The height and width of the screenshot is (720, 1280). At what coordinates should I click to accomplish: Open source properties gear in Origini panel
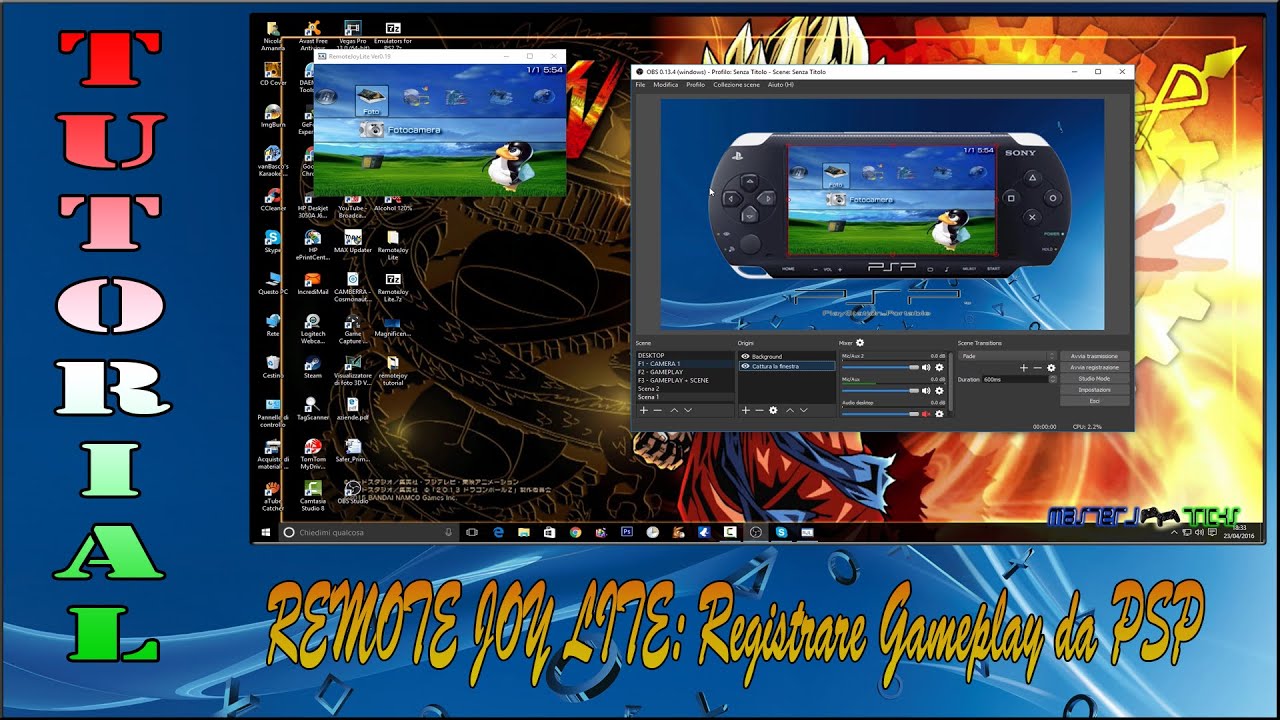(x=773, y=410)
